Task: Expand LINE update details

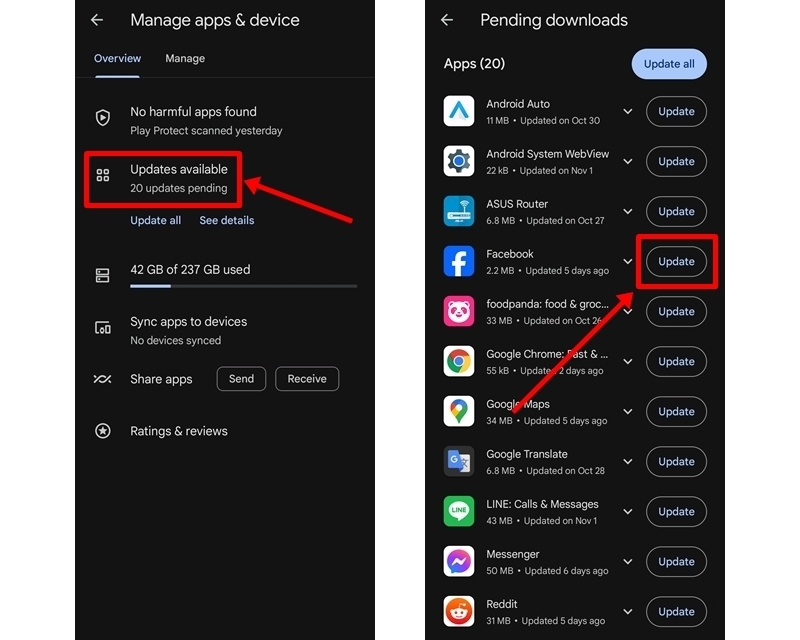Action: click(628, 511)
